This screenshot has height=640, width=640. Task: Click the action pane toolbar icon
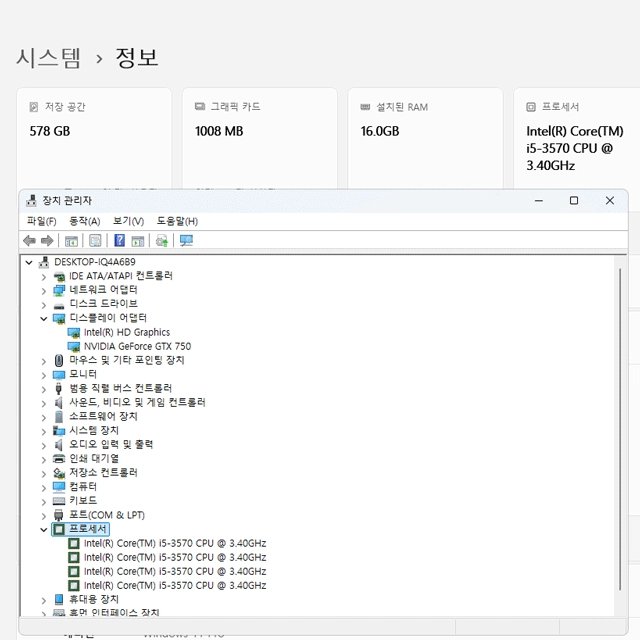[138, 241]
